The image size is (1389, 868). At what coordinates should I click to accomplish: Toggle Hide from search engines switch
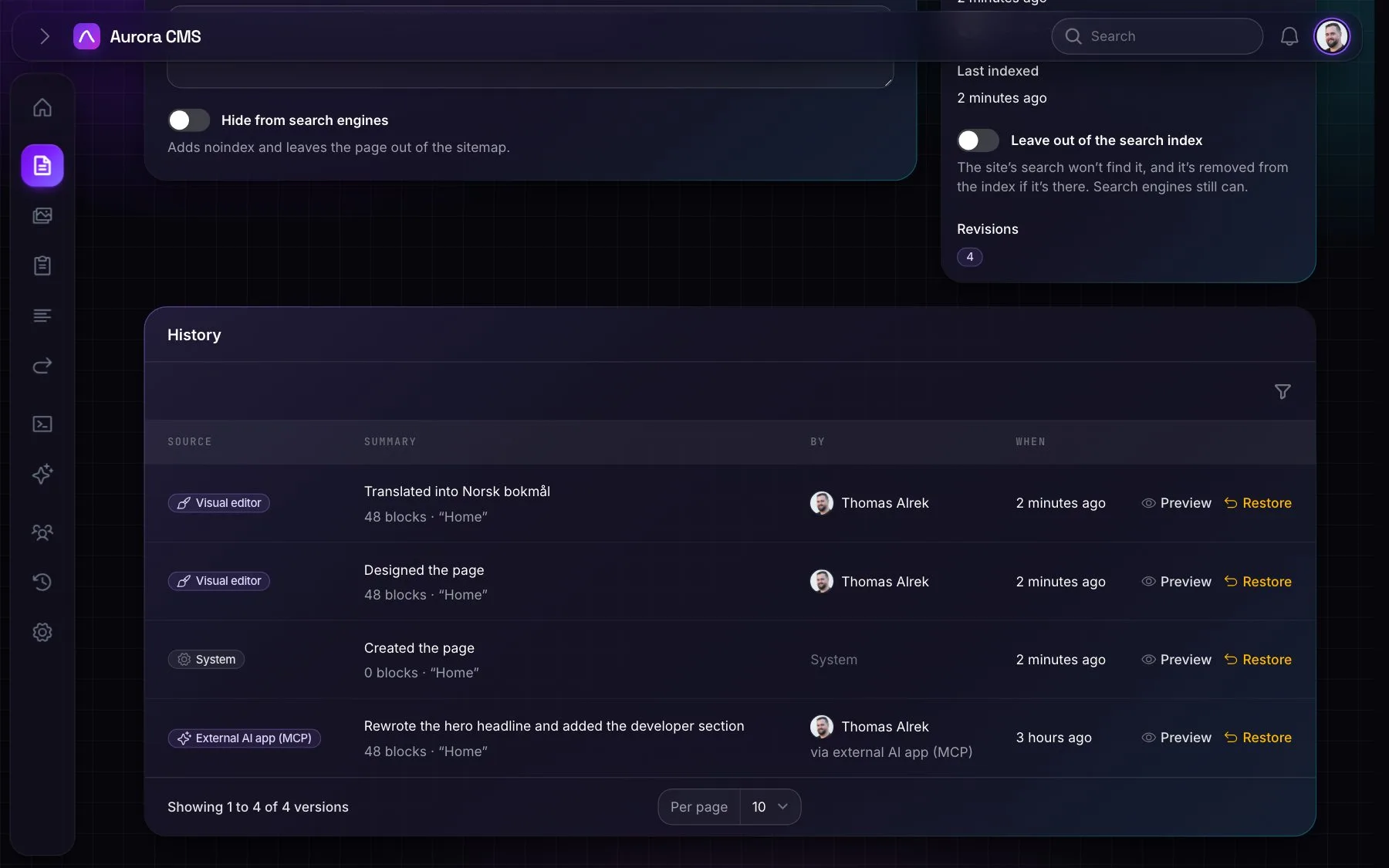189,120
